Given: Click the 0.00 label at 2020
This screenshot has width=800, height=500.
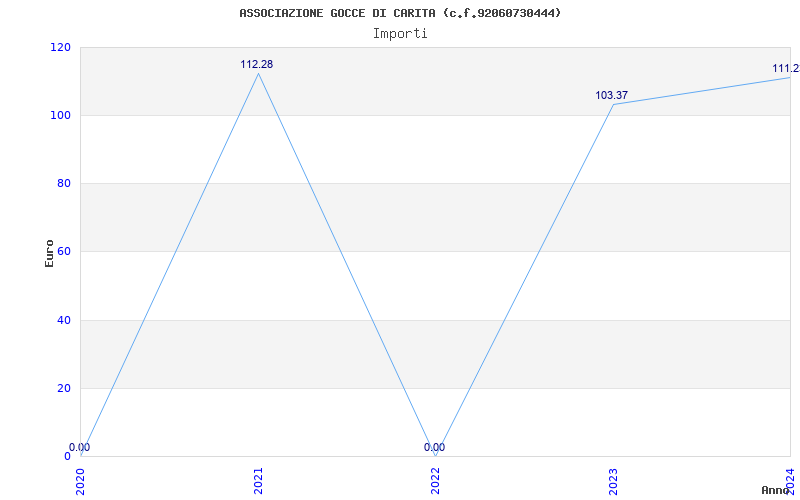Looking at the screenshot, I should [80, 447].
